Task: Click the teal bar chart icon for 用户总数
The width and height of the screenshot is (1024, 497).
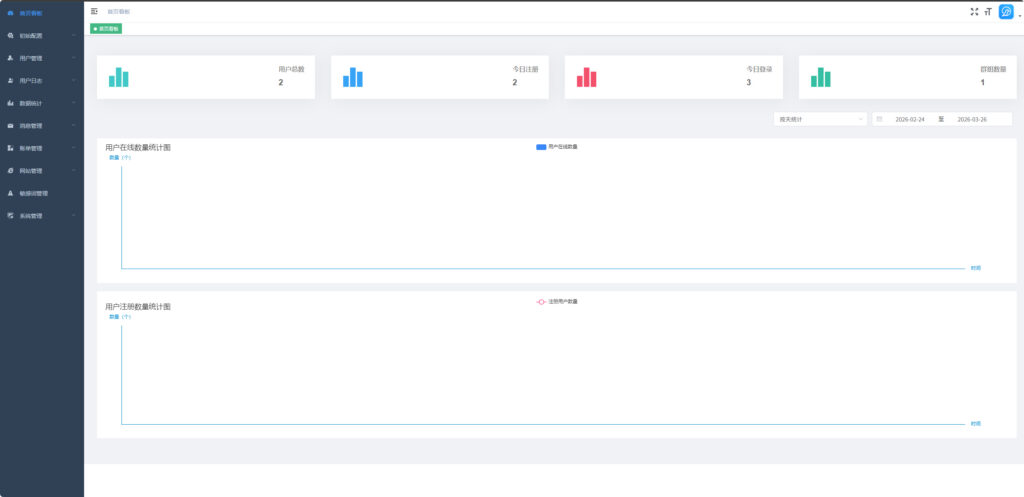Action: pos(119,77)
